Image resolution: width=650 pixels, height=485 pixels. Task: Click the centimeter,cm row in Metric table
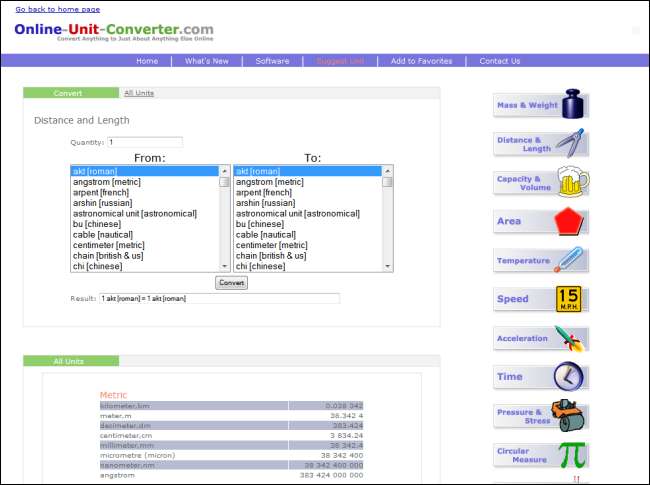click(231, 436)
